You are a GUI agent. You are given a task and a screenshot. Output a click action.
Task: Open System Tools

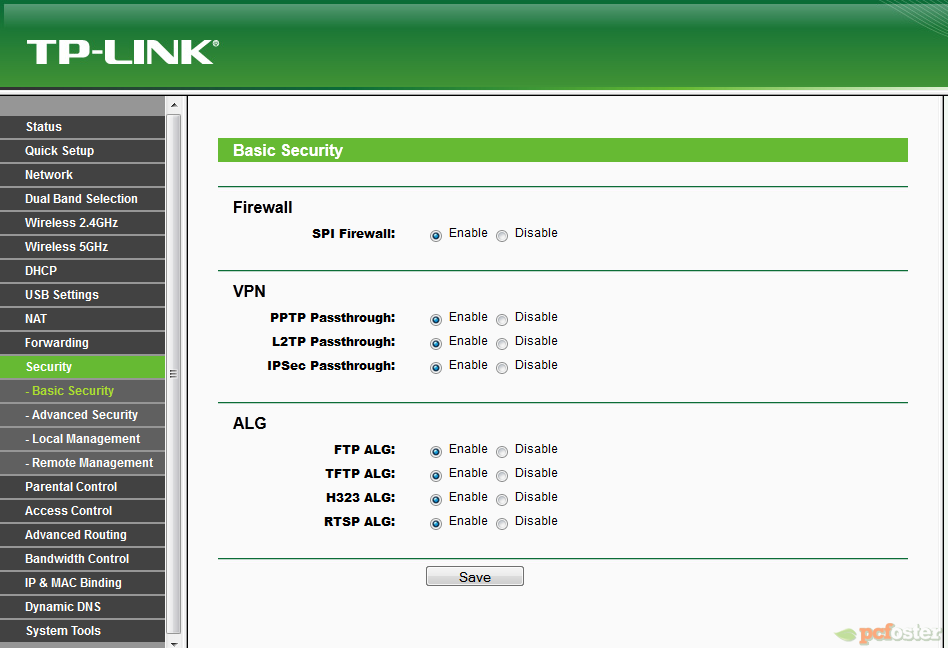[82, 630]
